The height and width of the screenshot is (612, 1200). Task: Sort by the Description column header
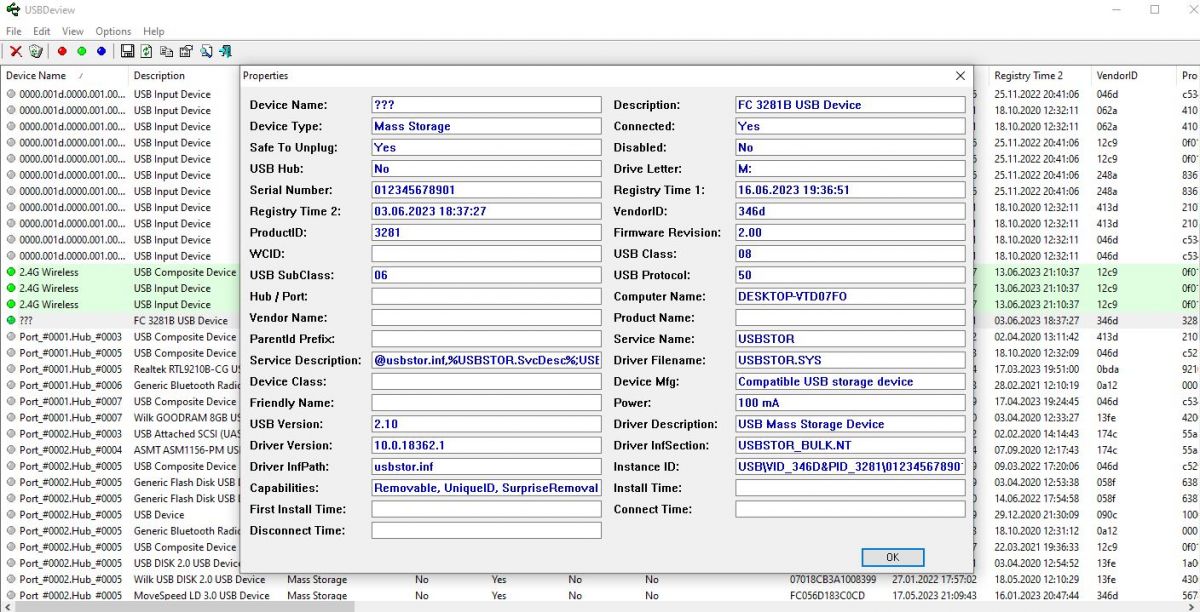185,75
